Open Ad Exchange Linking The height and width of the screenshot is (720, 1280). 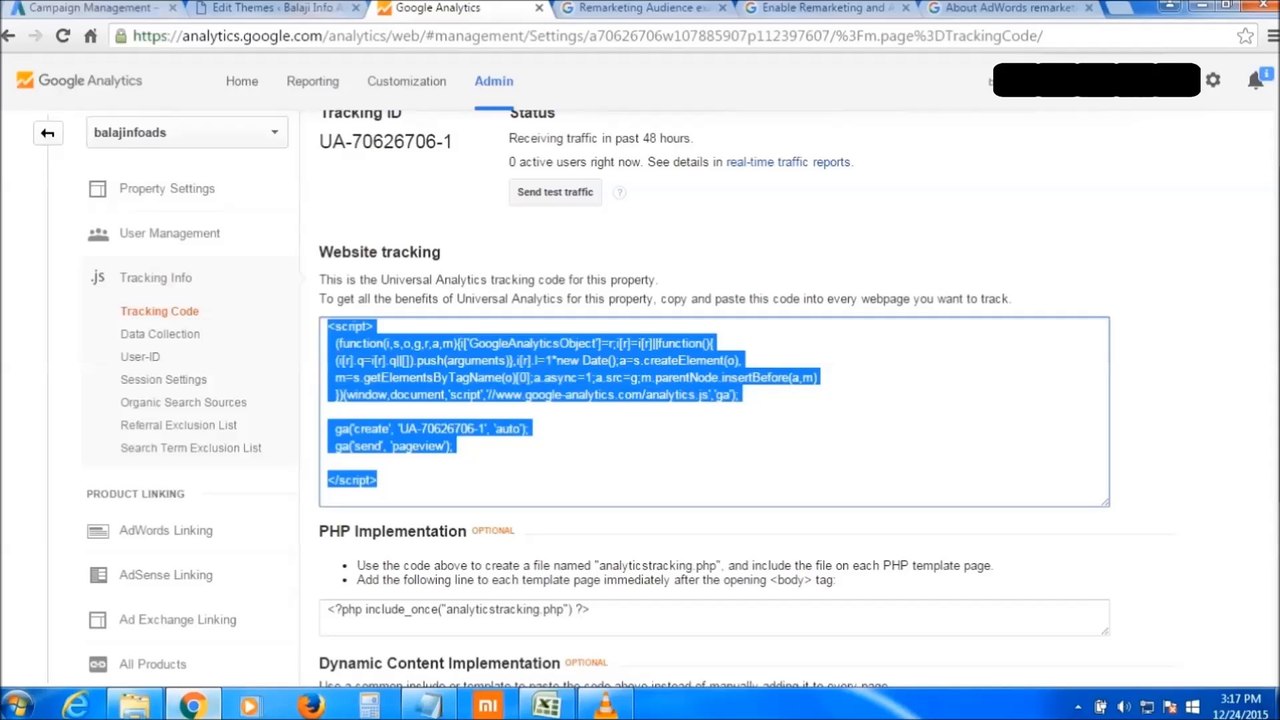click(x=177, y=620)
